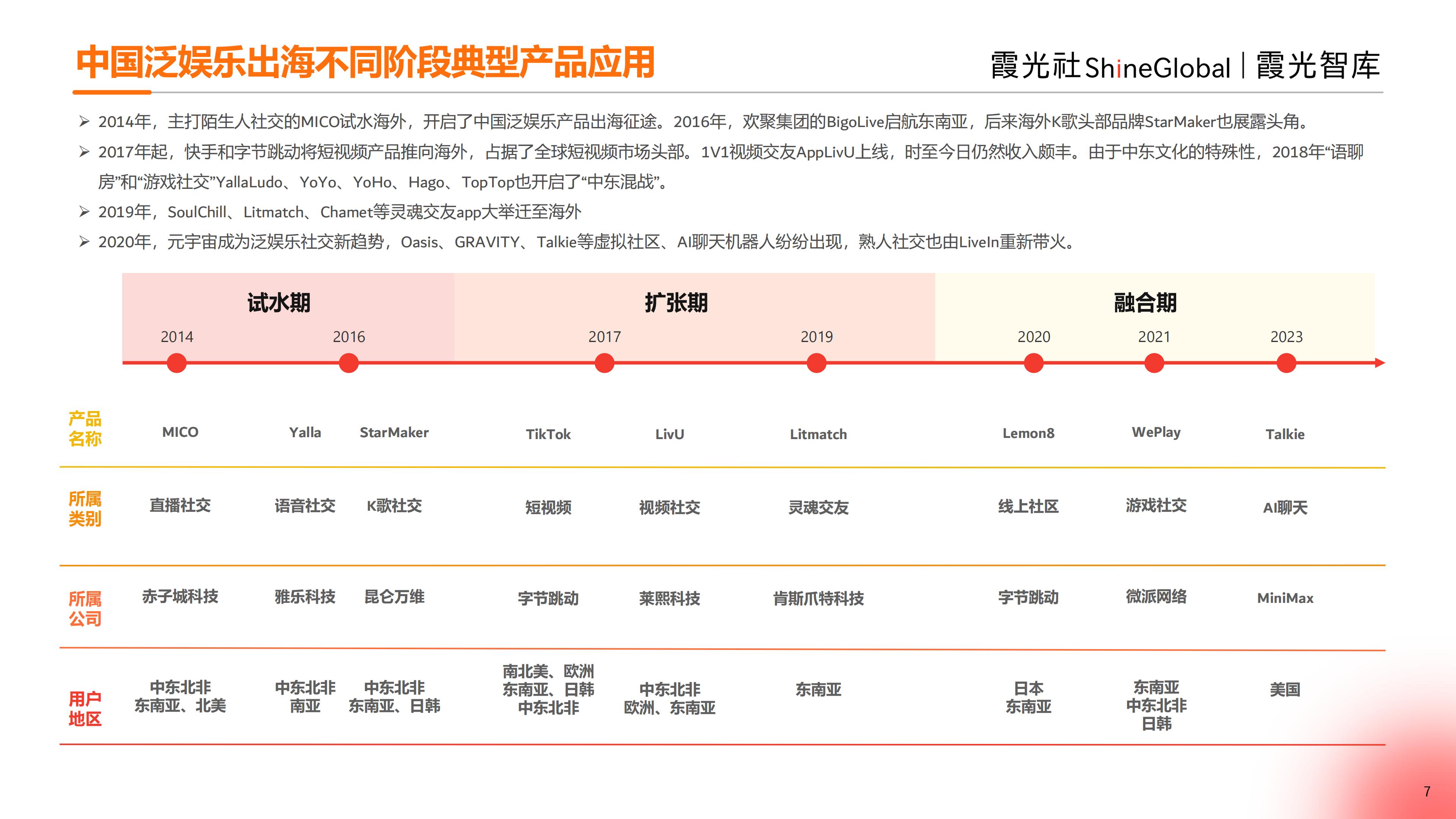Click the 2023 timeline dot
1456x819 pixels.
coord(1287,363)
